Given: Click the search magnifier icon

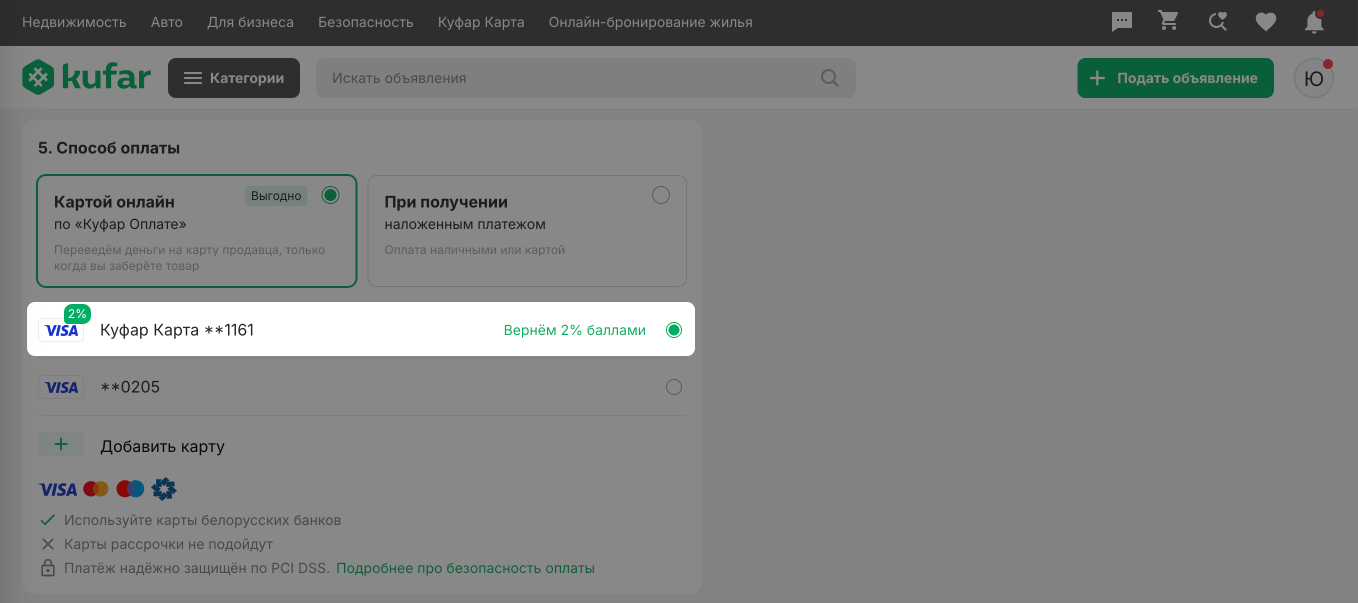Looking at the screenshot, I should coord(830,78).
